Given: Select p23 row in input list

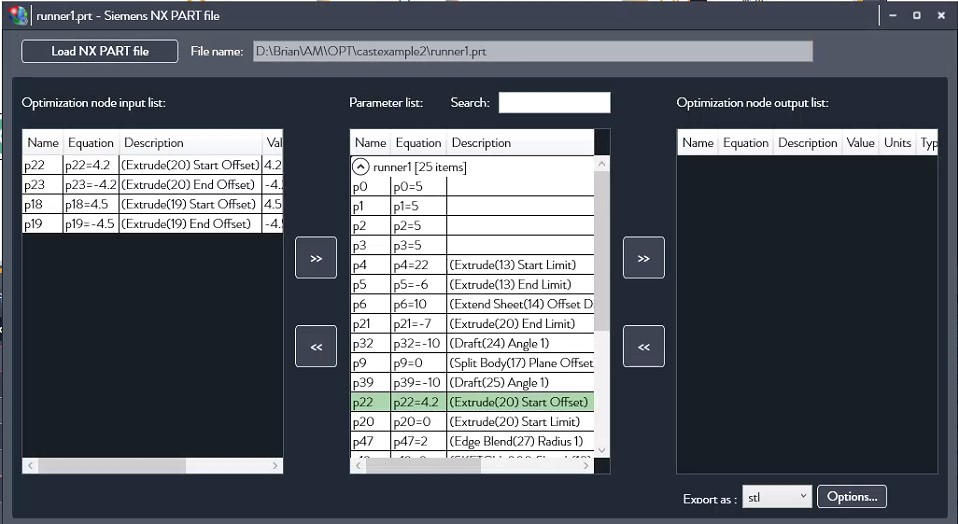Looking at the screenshot, I should pyautogui.click(x=153, y=184).
